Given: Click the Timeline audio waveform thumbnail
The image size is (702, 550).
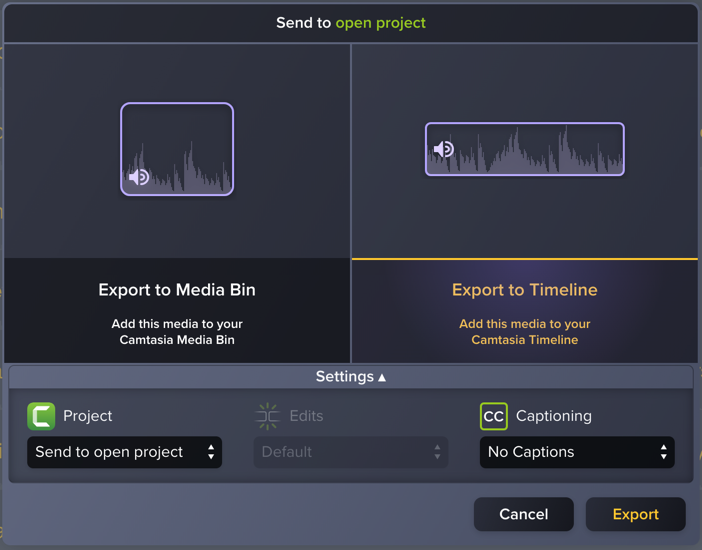Looking at the screenshot, I should [x=524, y=149].
